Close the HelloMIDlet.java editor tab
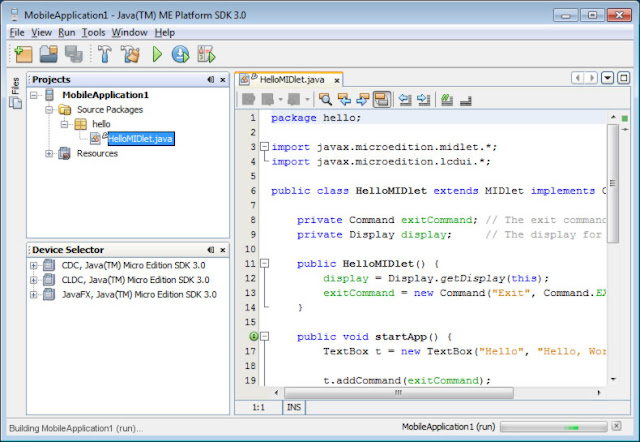The height and width of the screenshot is (442, 640). click(337, 80)
